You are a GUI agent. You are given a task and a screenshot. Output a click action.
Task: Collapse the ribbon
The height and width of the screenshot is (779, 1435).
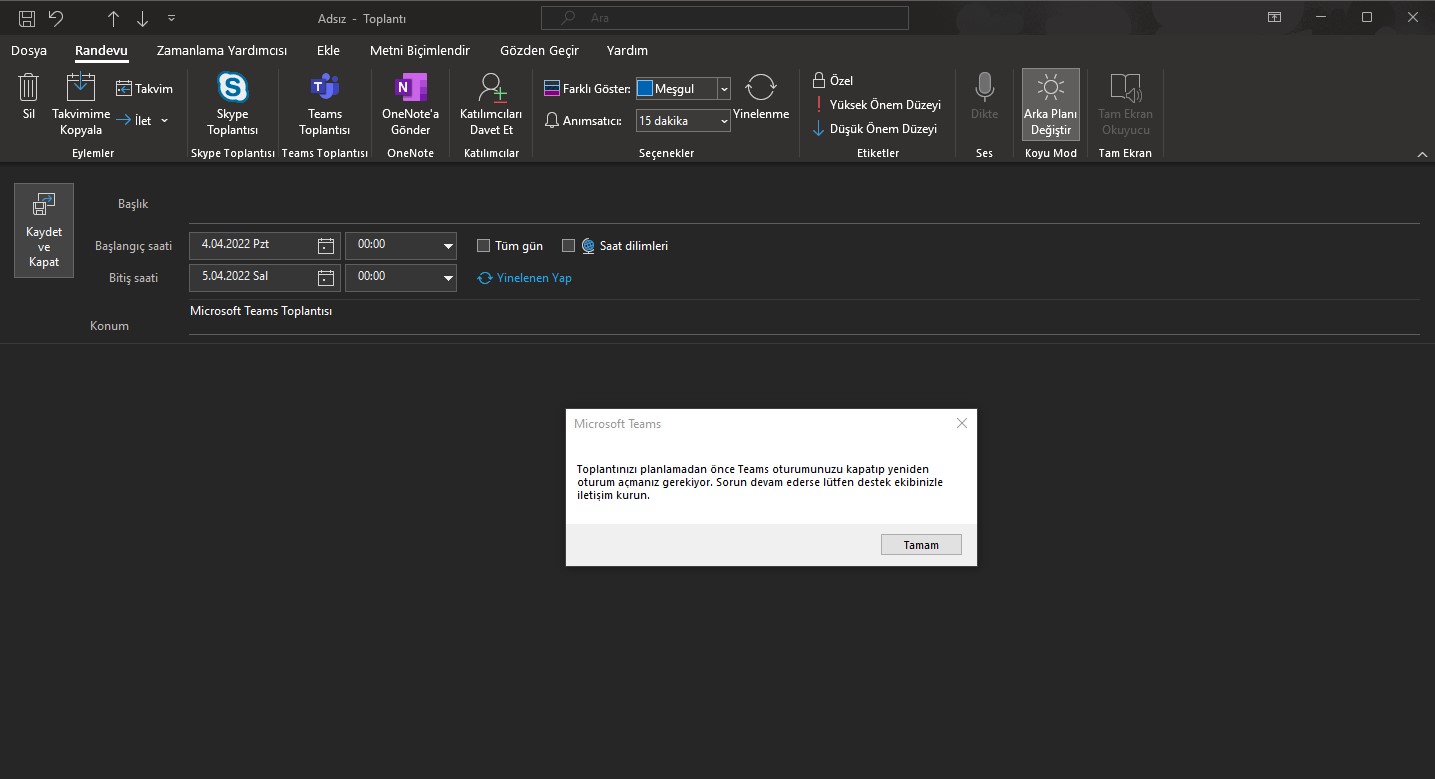1422,154
